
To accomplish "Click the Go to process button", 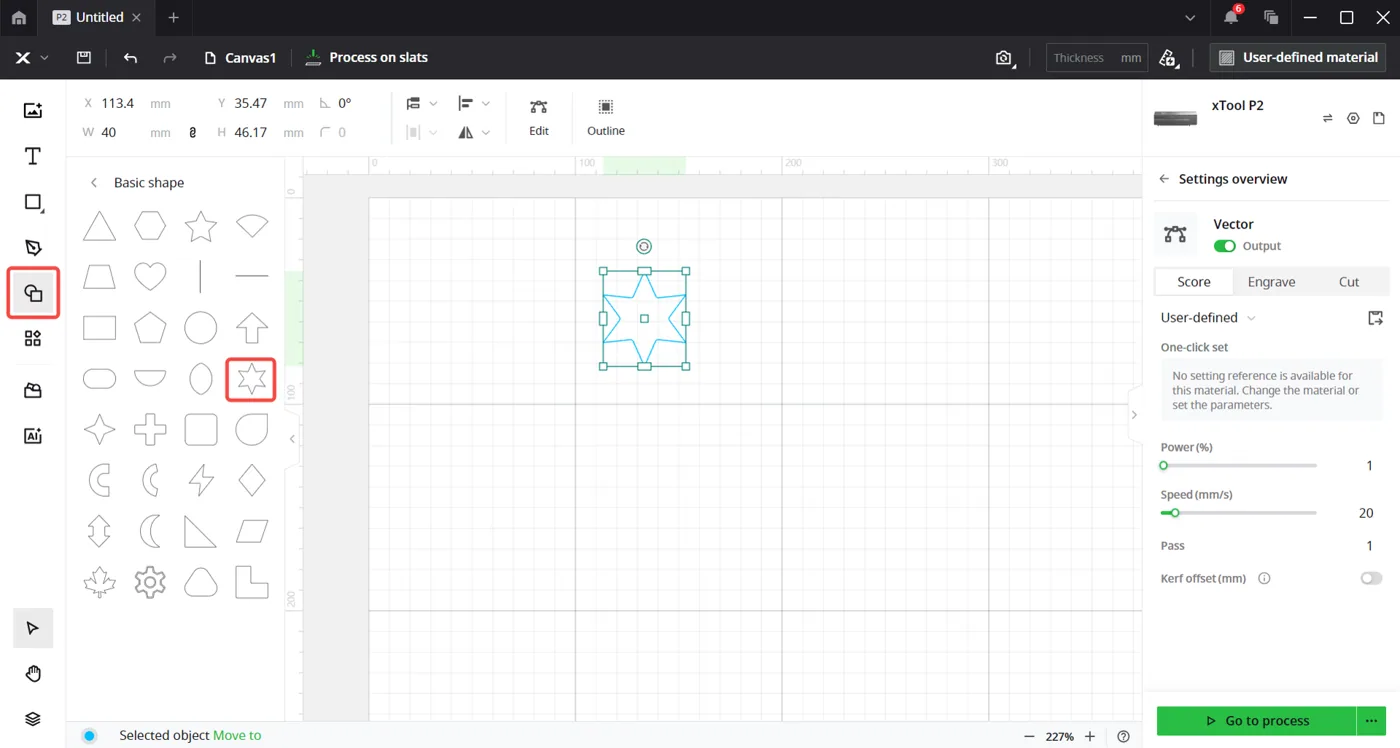I will click(x=1257, y=720).
